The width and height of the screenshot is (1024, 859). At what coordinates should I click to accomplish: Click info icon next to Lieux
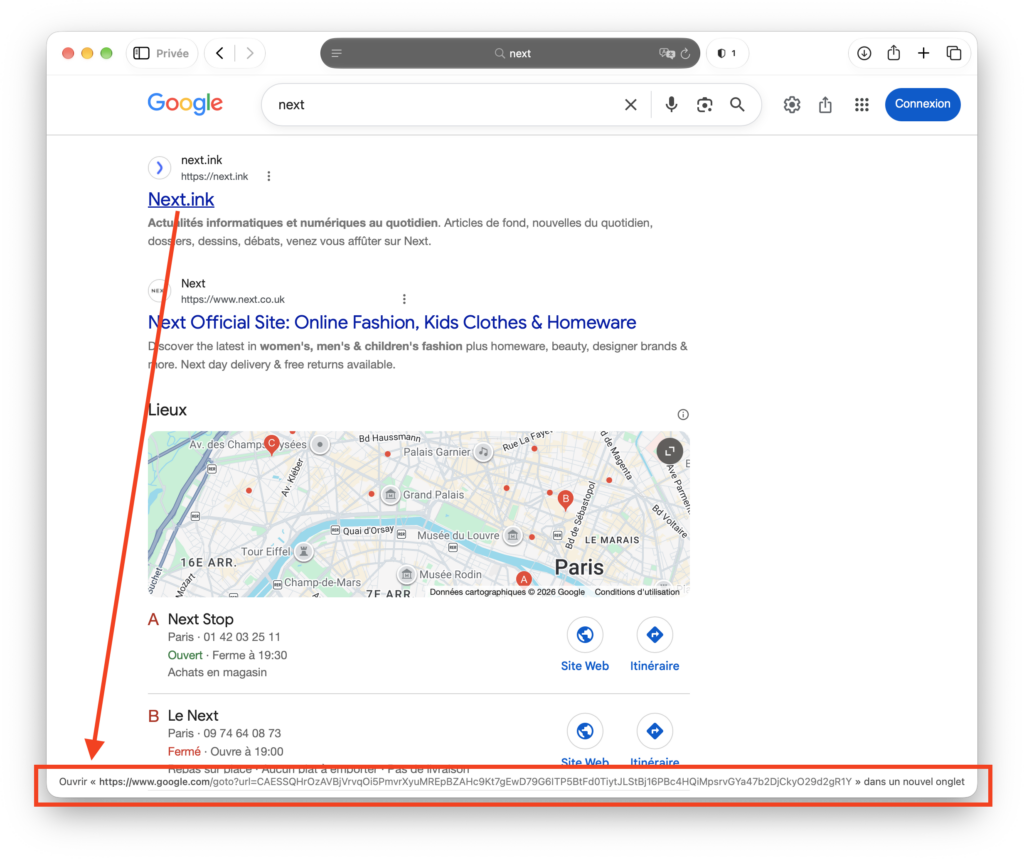(x=682, y=414)
